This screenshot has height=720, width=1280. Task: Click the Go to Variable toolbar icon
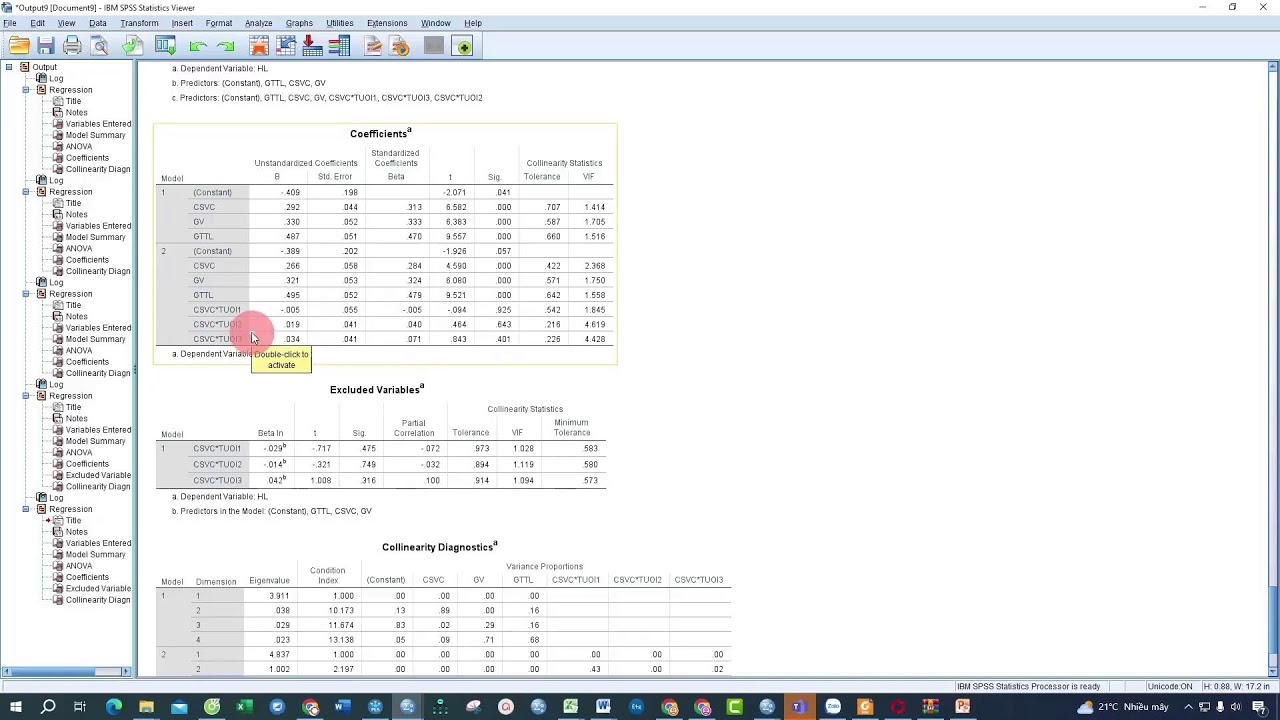tap(312, 46)
